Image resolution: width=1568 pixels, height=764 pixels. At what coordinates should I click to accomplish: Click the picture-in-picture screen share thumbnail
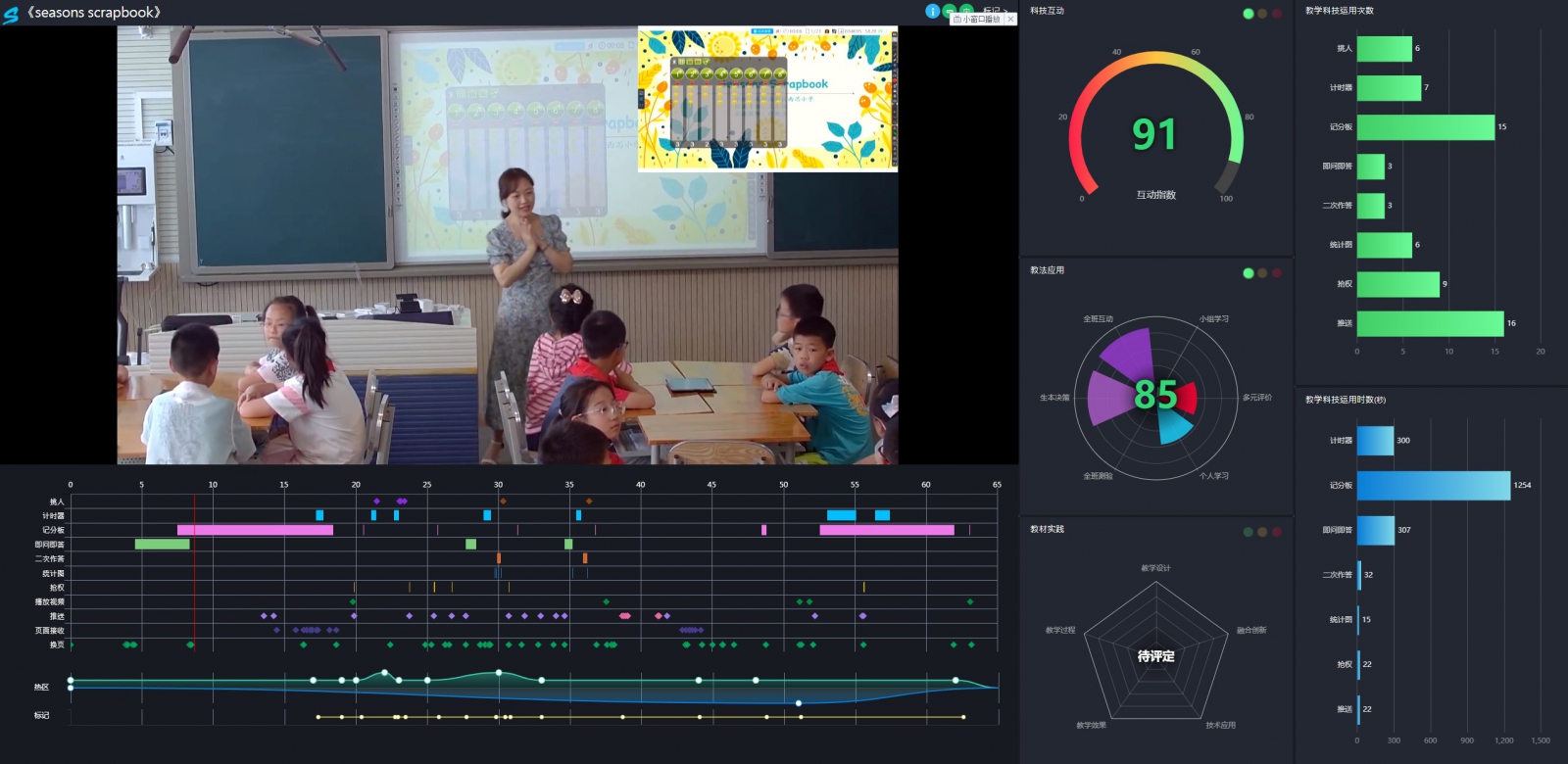pos(767,99)
